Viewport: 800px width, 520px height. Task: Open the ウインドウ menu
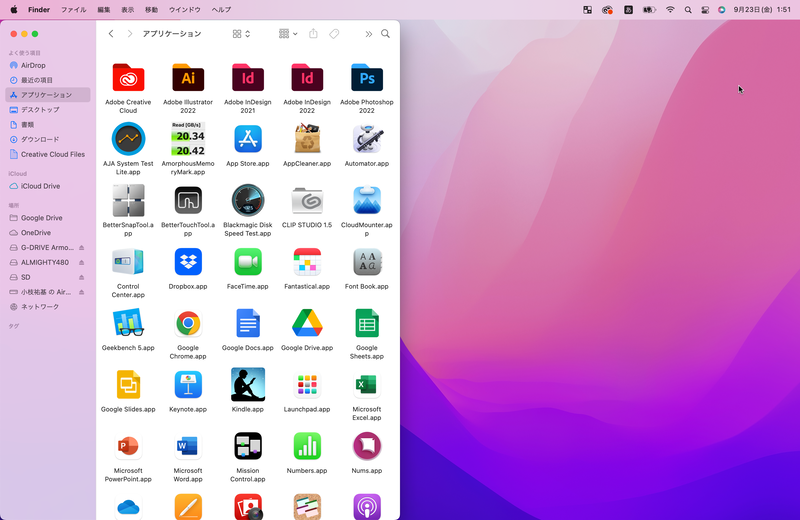pos(184,10)
